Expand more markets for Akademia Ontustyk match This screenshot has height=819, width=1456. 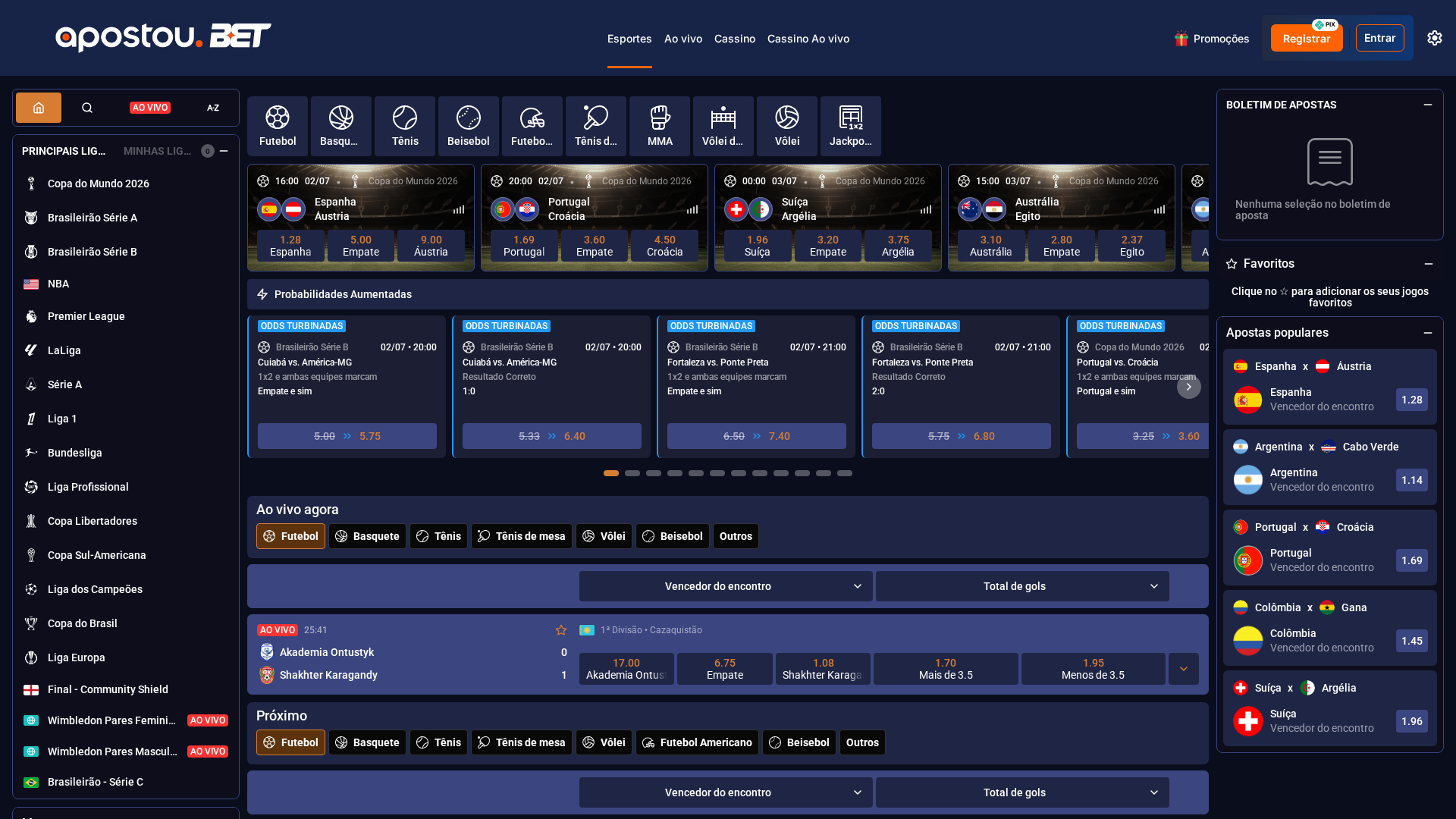(1184, 669)
